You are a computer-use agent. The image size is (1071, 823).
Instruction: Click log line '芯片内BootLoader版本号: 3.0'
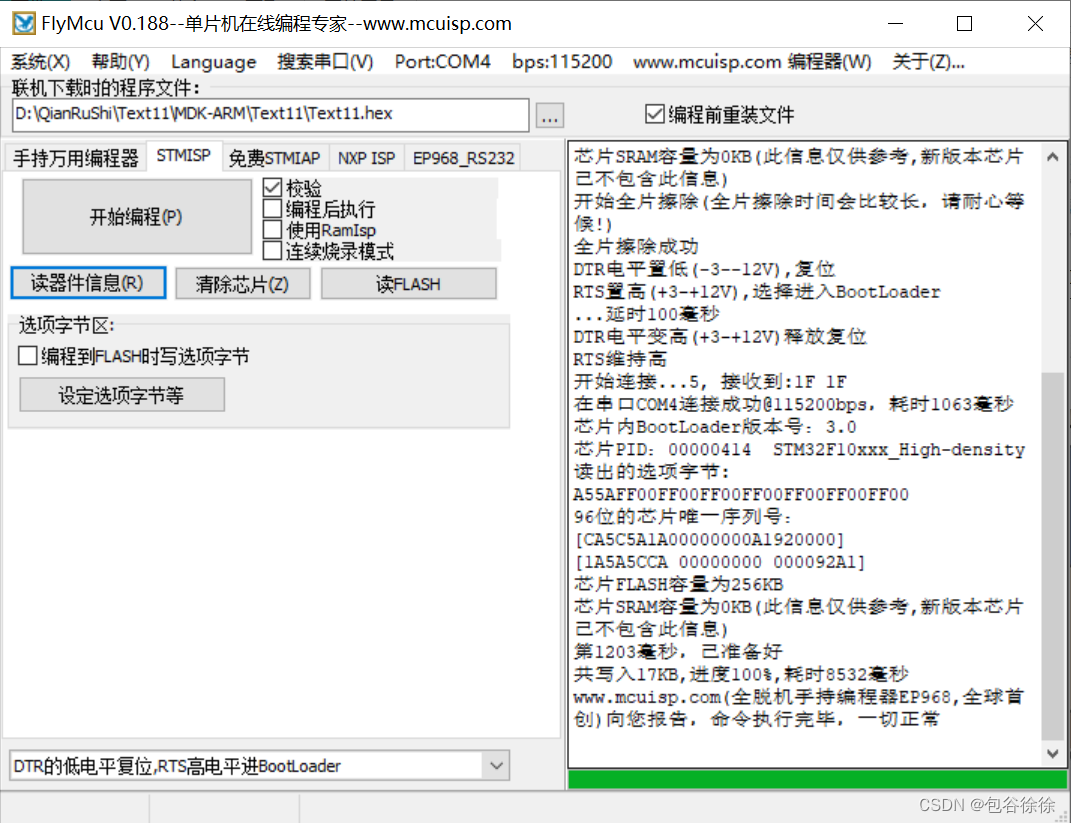(715, 427)
